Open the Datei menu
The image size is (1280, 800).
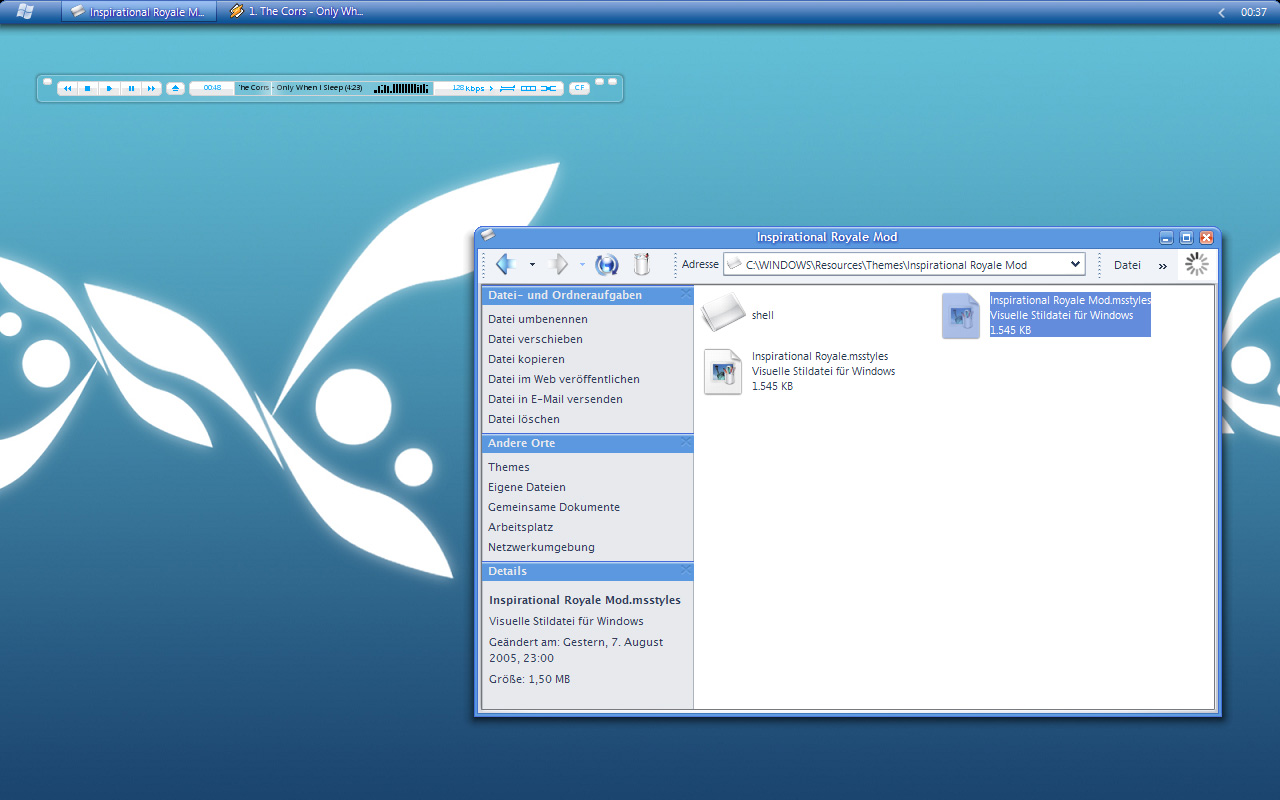(1127, 265)
